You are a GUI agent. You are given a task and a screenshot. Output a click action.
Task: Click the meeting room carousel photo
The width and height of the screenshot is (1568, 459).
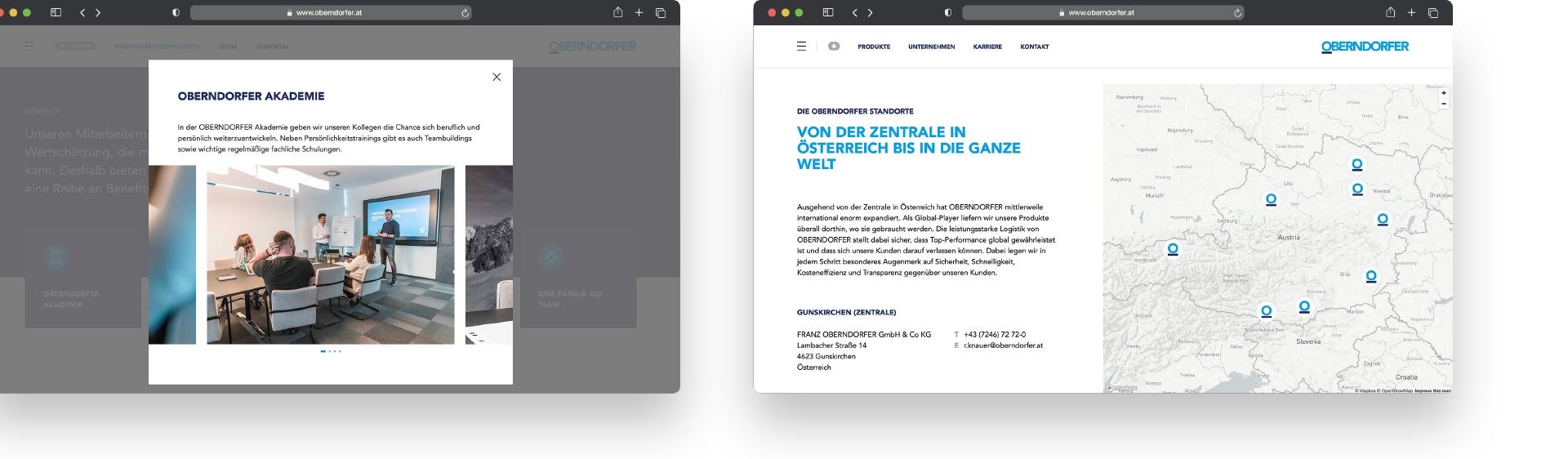[331, 255]
